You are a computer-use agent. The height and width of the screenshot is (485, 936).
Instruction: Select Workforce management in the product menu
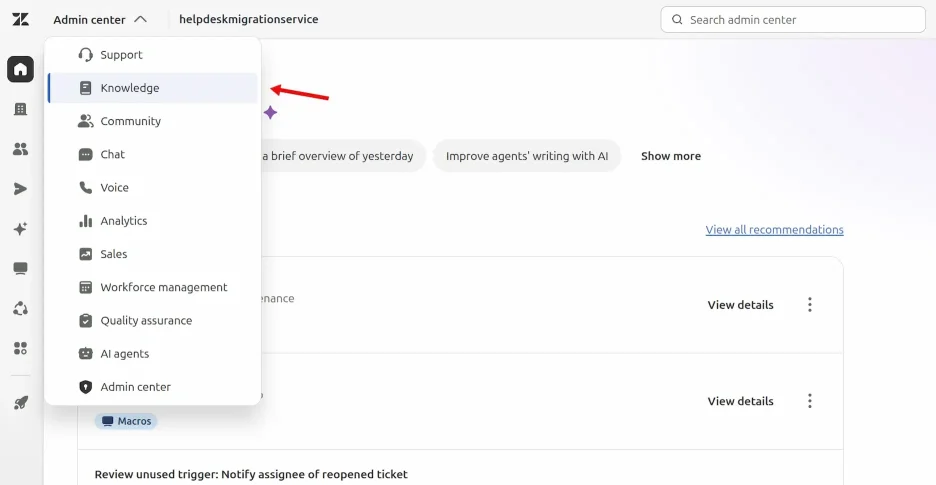click(153, 287)
